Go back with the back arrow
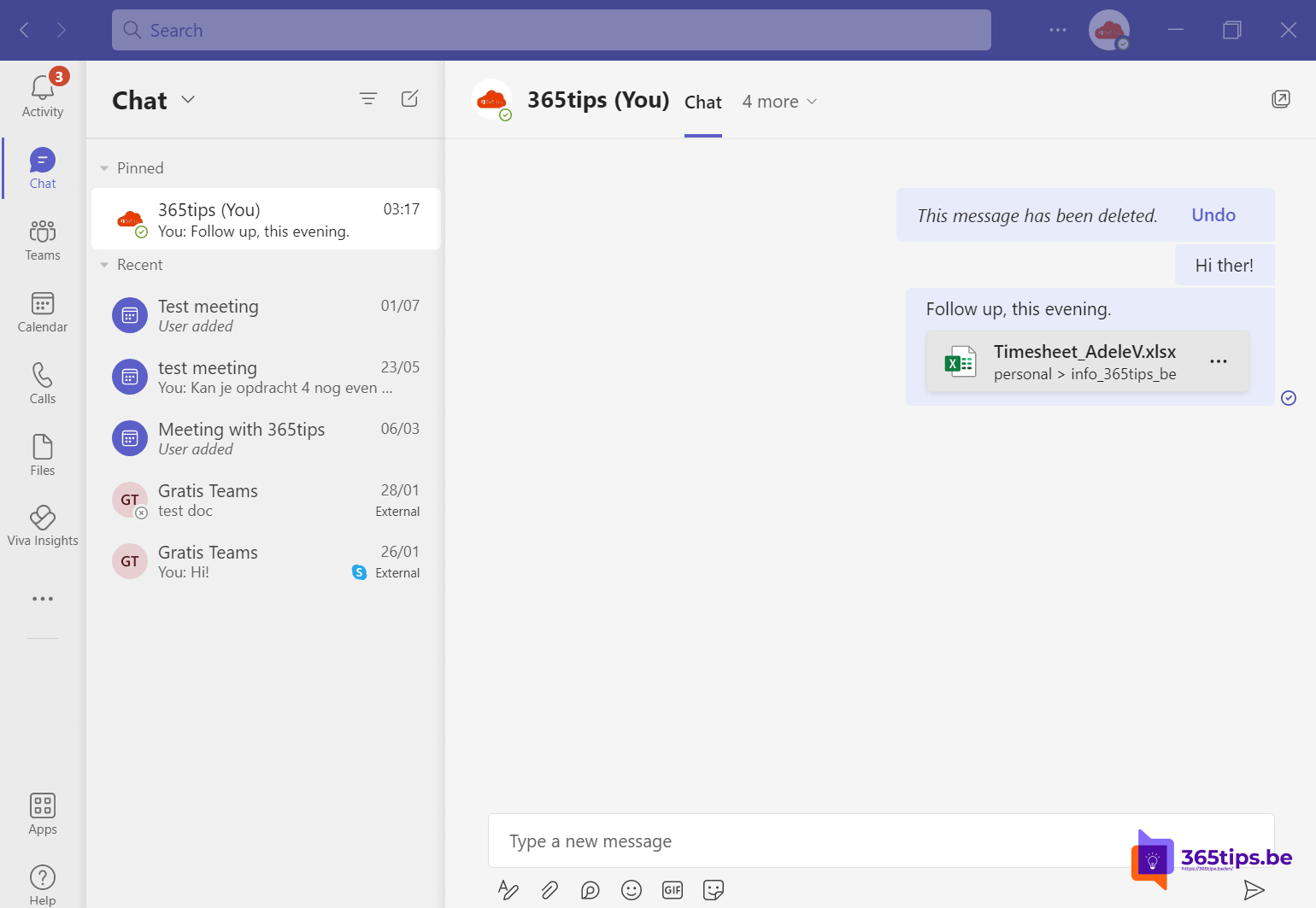The width and height of the screenshot is (1316, 908). click(x=25, y=30)
